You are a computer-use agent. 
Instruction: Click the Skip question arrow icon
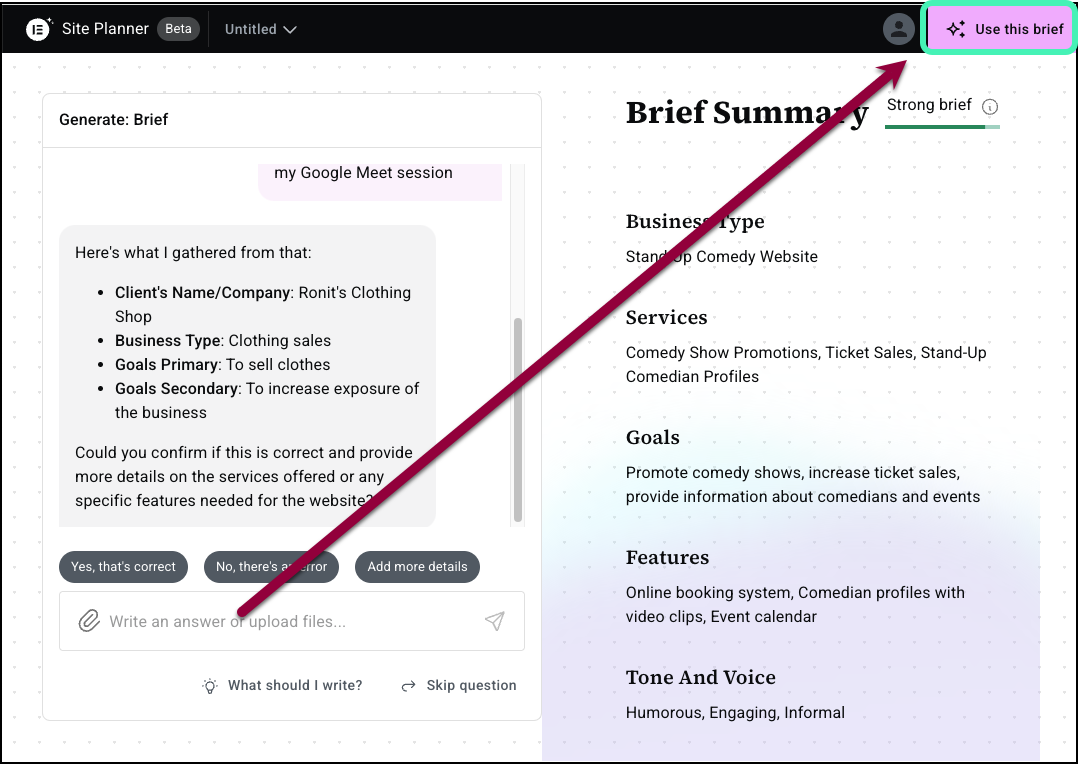pos(408,686)
